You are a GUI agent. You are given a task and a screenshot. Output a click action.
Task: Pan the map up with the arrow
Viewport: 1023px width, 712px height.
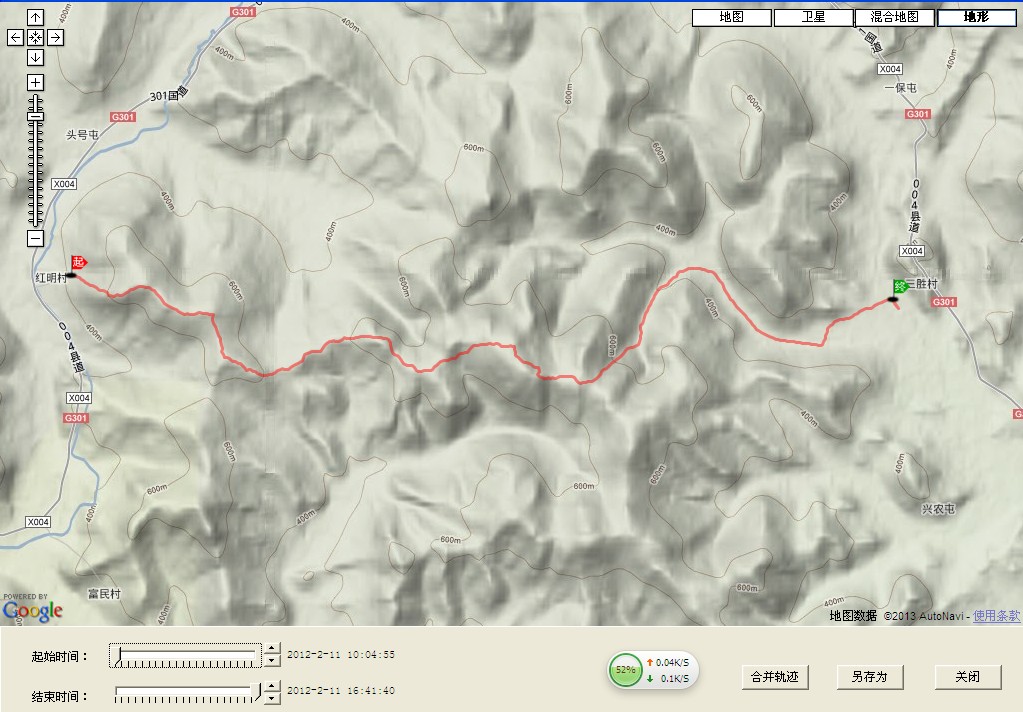(x=35, y=17)
